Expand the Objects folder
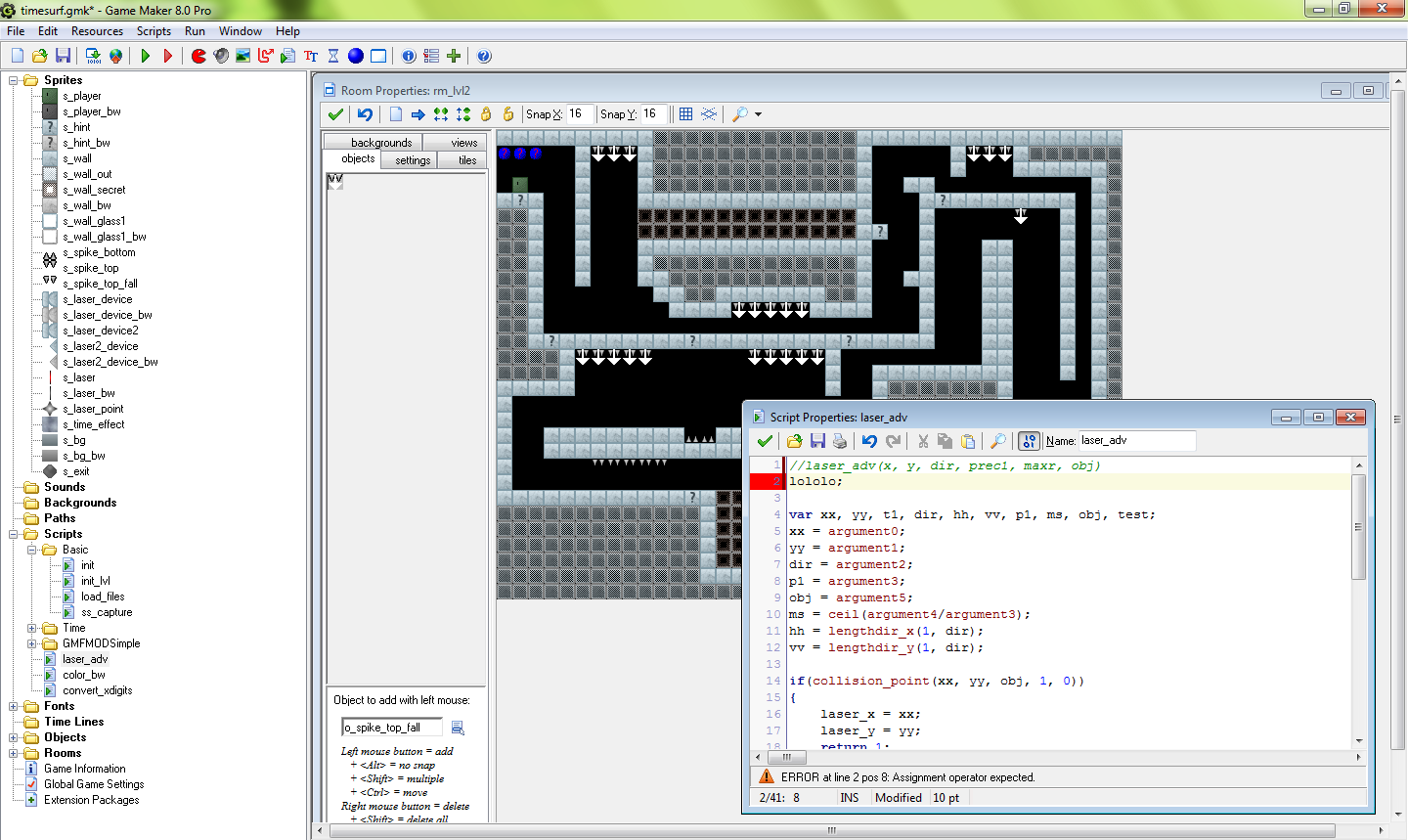The image size is (1408, 840). pos(14,737)
